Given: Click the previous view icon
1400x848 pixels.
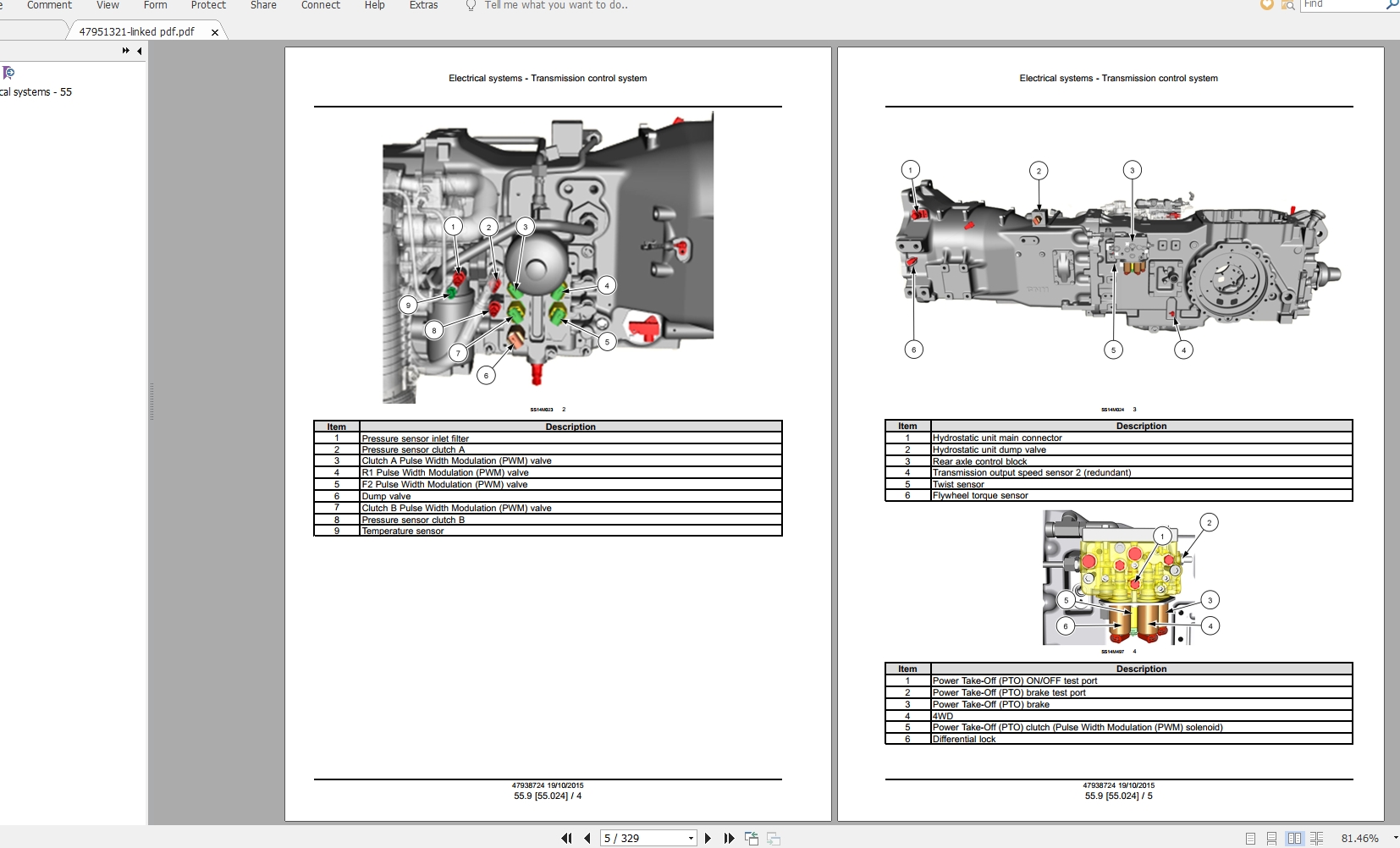Looking at the screenshot, I should 752,838.
